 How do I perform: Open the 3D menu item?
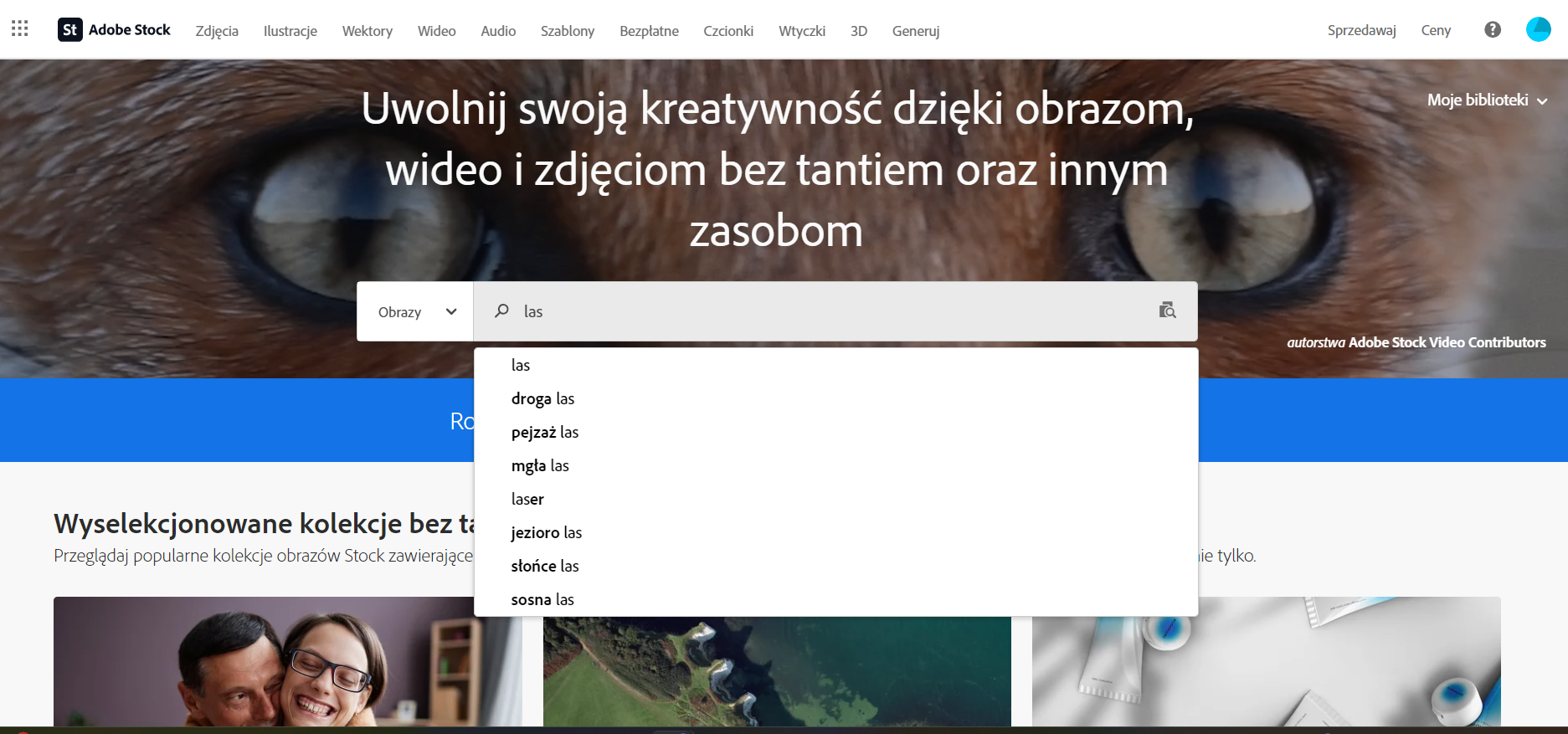tap(859, 31)
